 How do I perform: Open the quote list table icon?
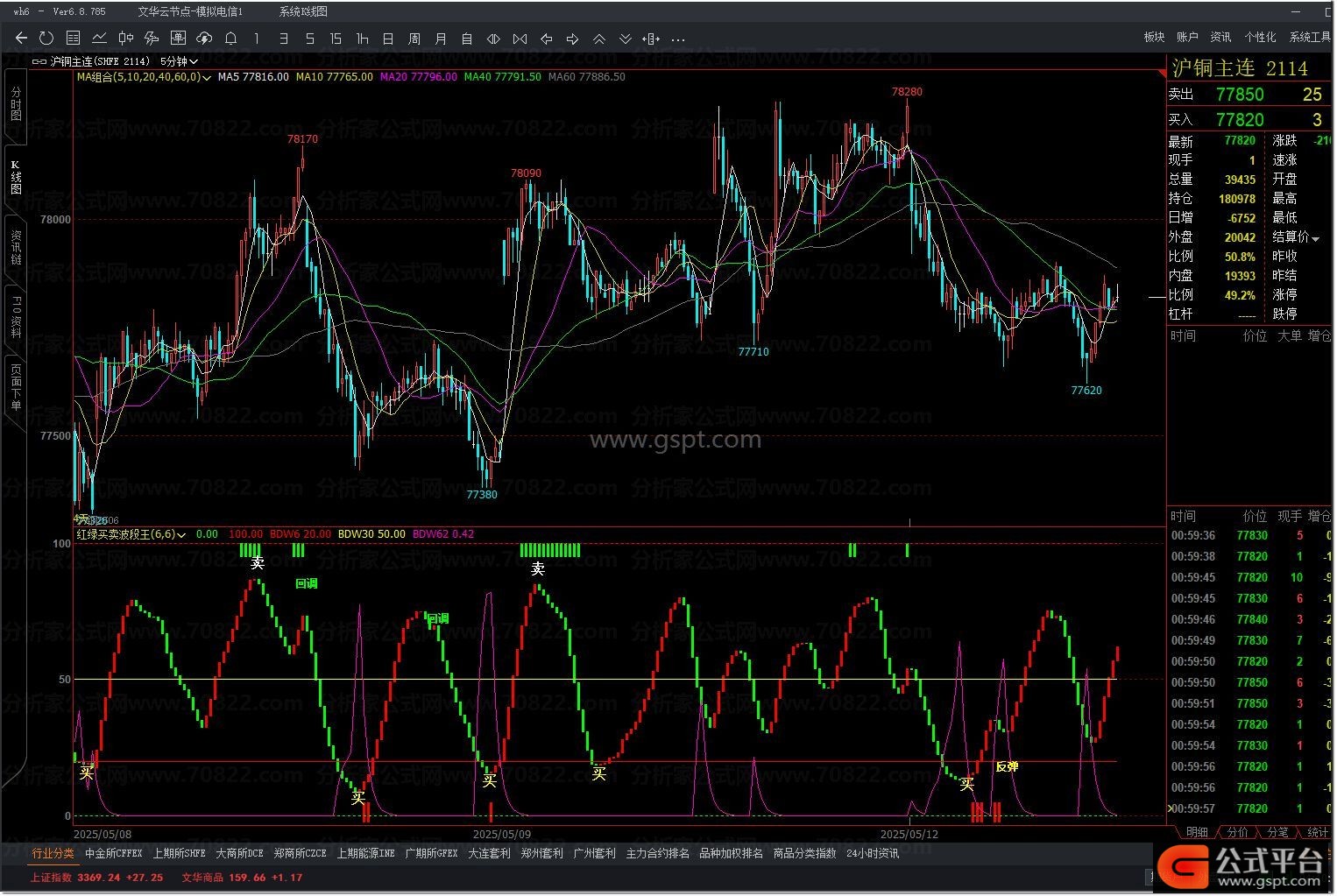tap(73, 39)
